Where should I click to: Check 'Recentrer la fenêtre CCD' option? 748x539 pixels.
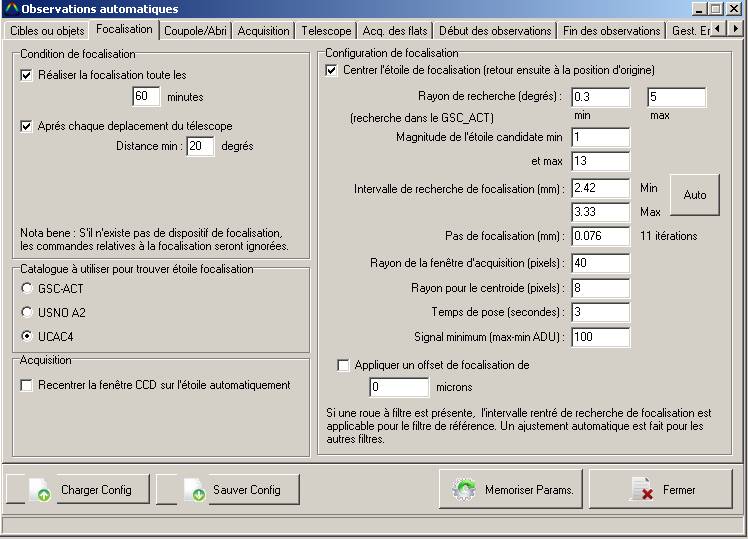click(x=27, y=385)
